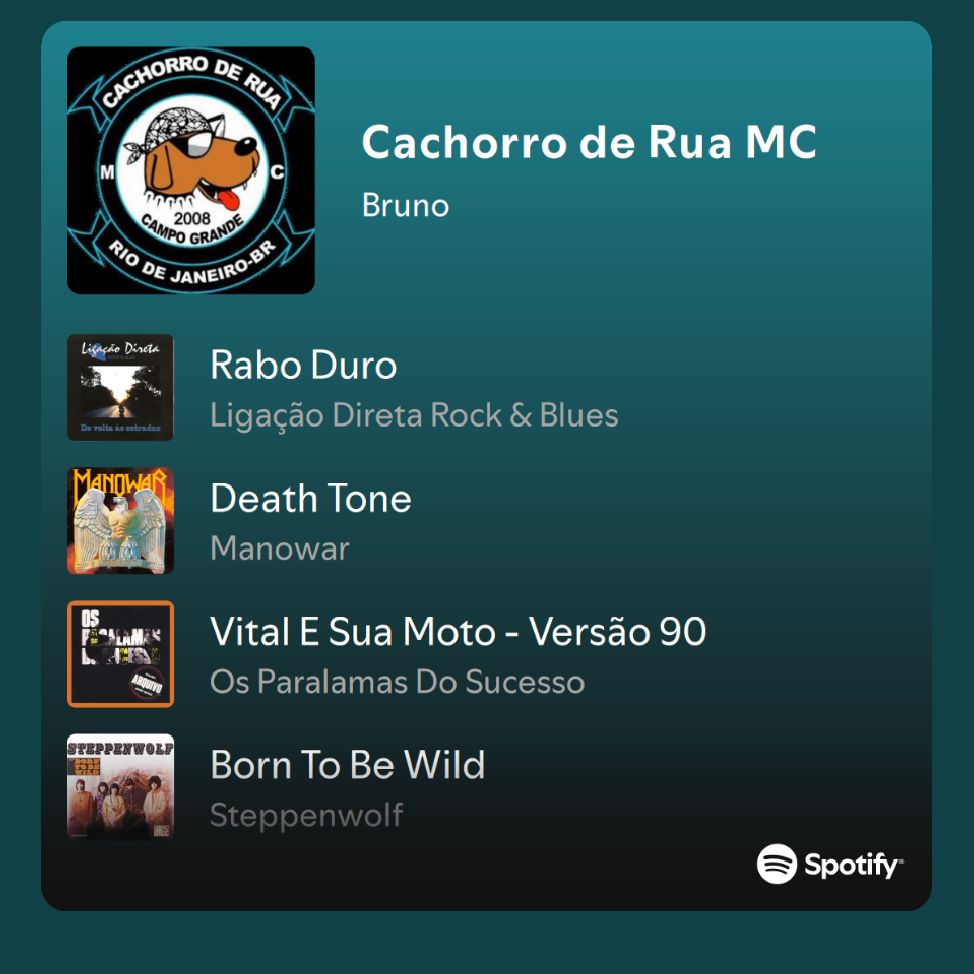Click the Ligação Direta album art thumbnail
974x974 pixels.
tap(121, 387)
